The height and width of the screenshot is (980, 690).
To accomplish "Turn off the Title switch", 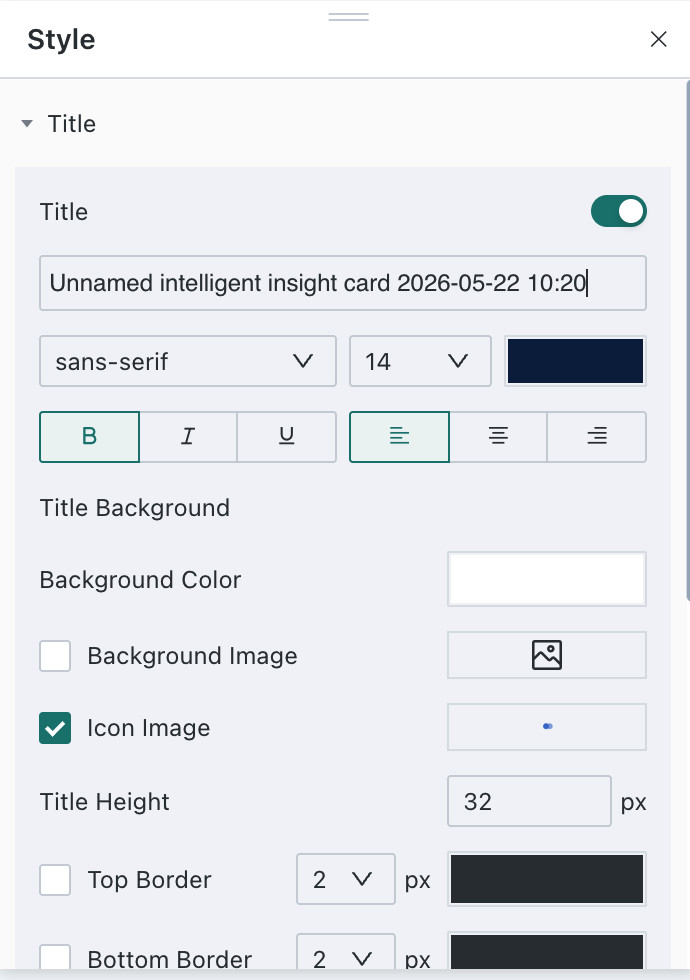I will pyautogui.click(x=619, y=211).
